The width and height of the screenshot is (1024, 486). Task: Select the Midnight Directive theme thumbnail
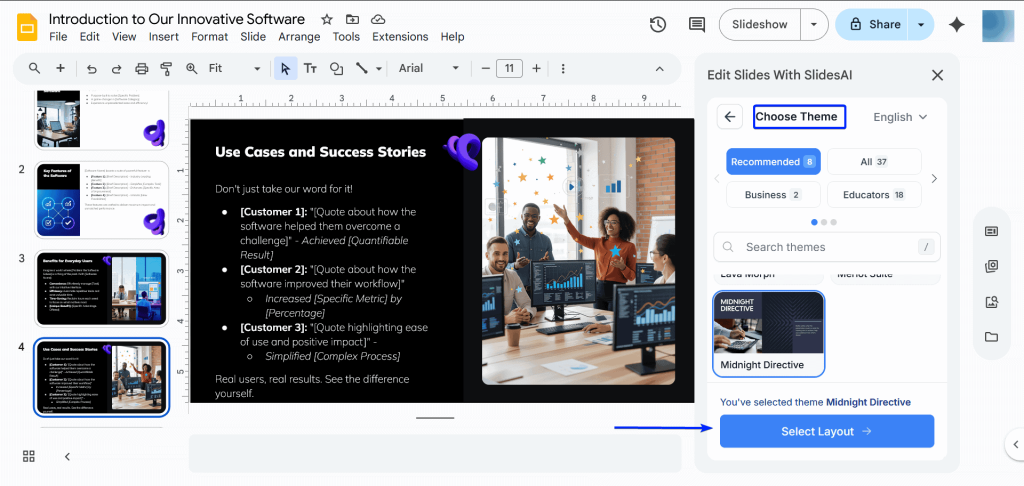coord(768,323)
